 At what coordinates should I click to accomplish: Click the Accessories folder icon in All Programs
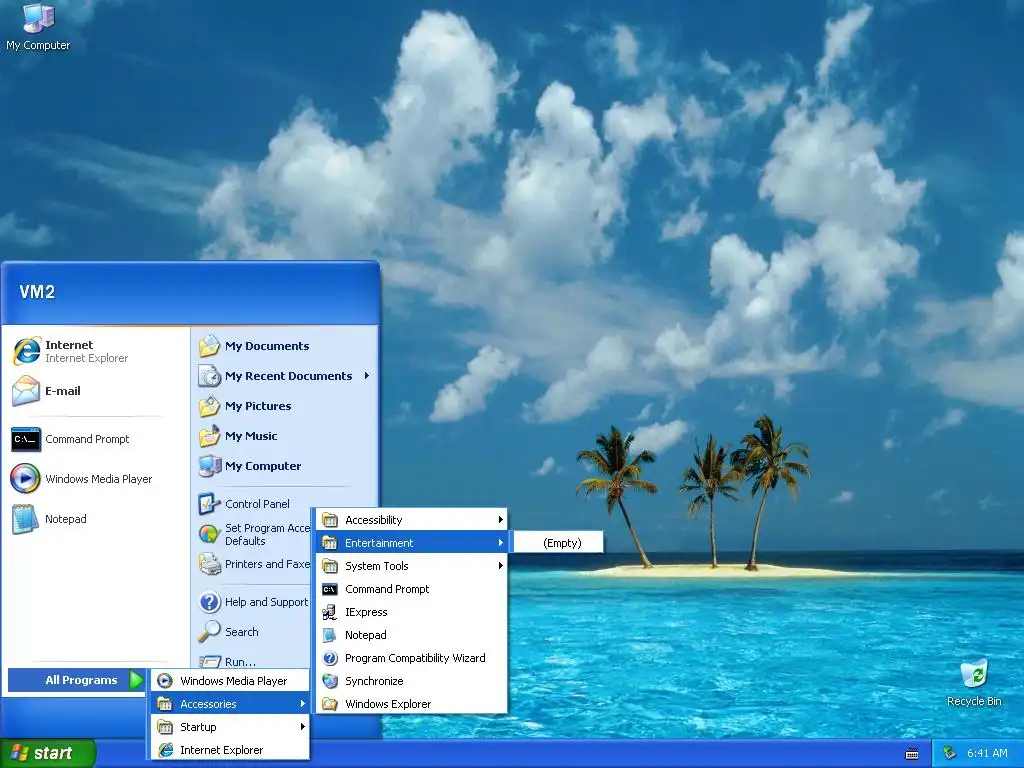(165, 704)
